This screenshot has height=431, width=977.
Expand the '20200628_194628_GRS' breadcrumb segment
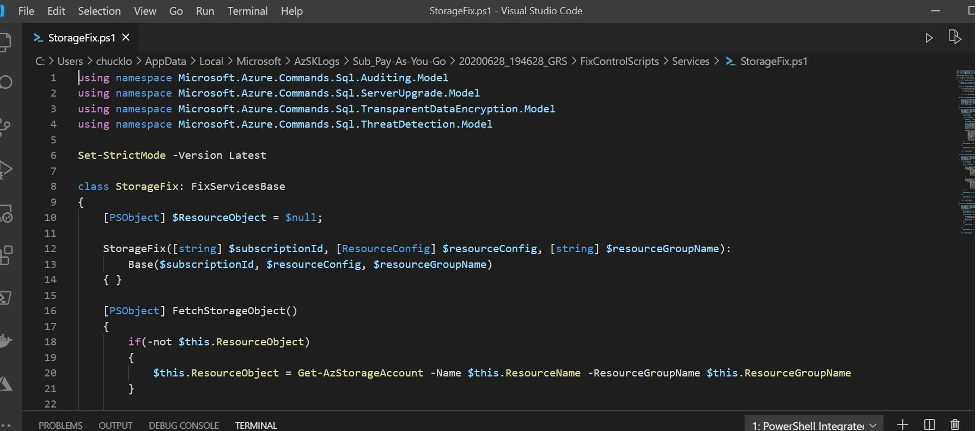513,61
